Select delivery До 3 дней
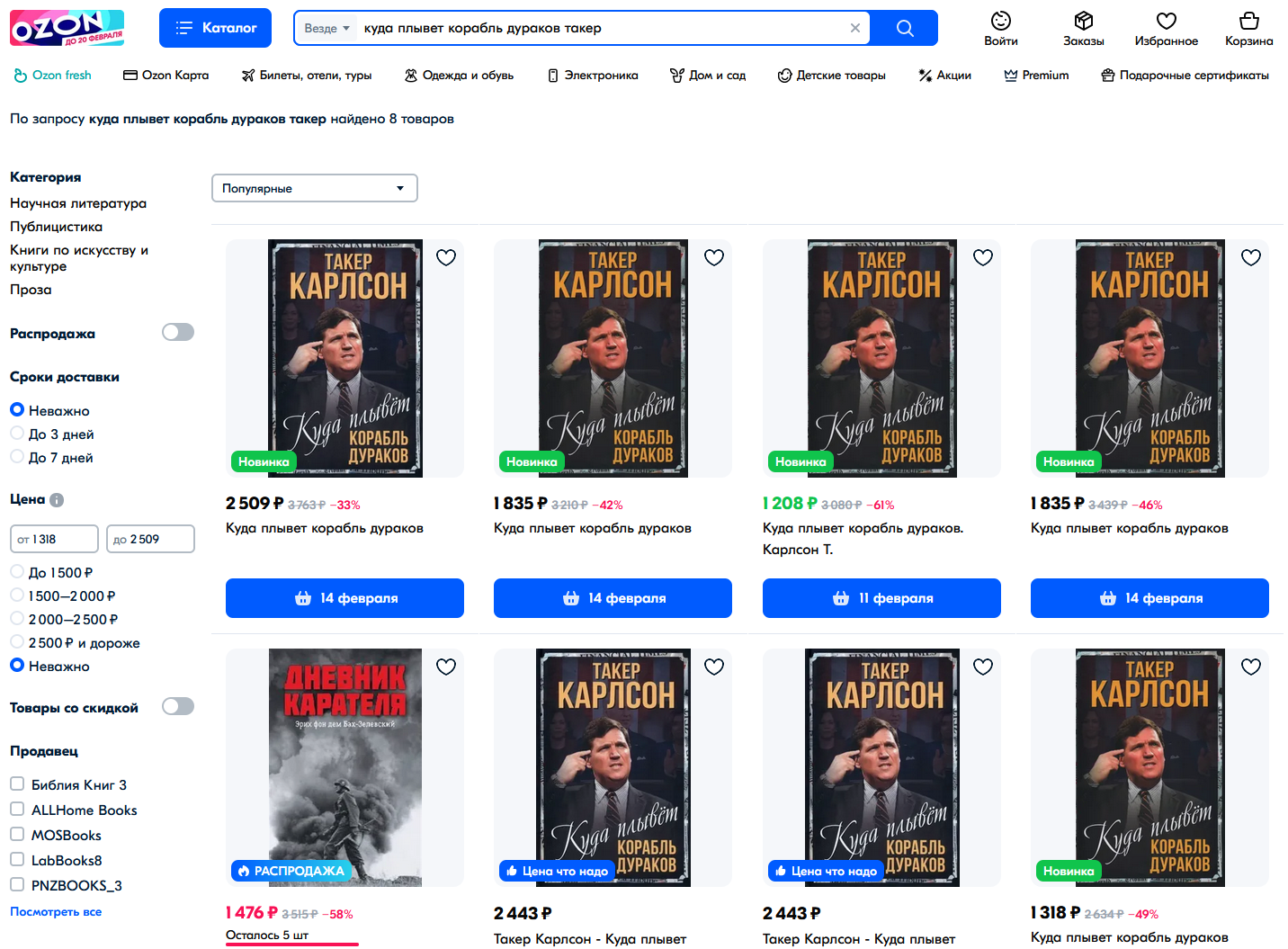The height and width of the screenshot is (949, 1288). tap(52, 434)
